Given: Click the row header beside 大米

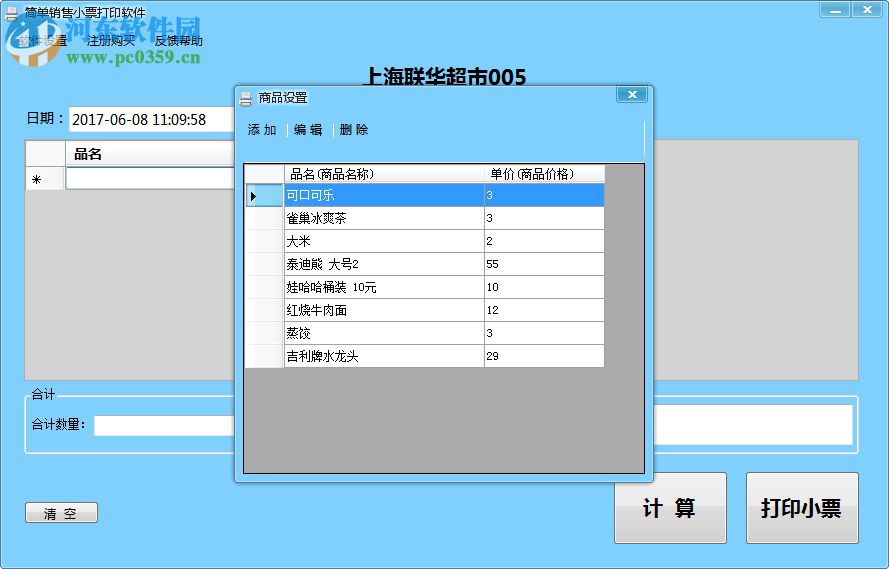Looking at the screenshot, I should (264, 241).
